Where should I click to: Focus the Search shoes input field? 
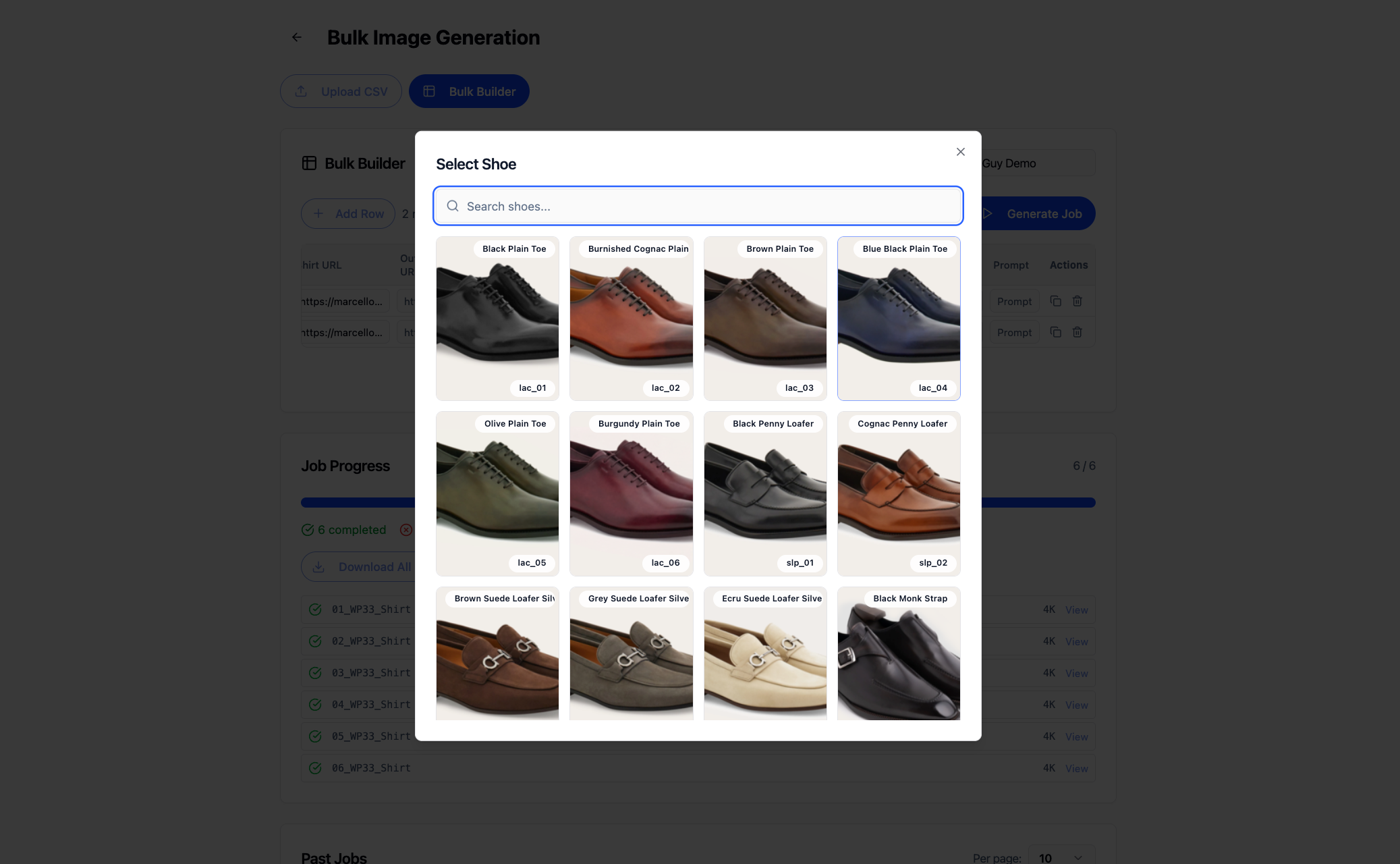pyautogui.click(x=698, y=206)
